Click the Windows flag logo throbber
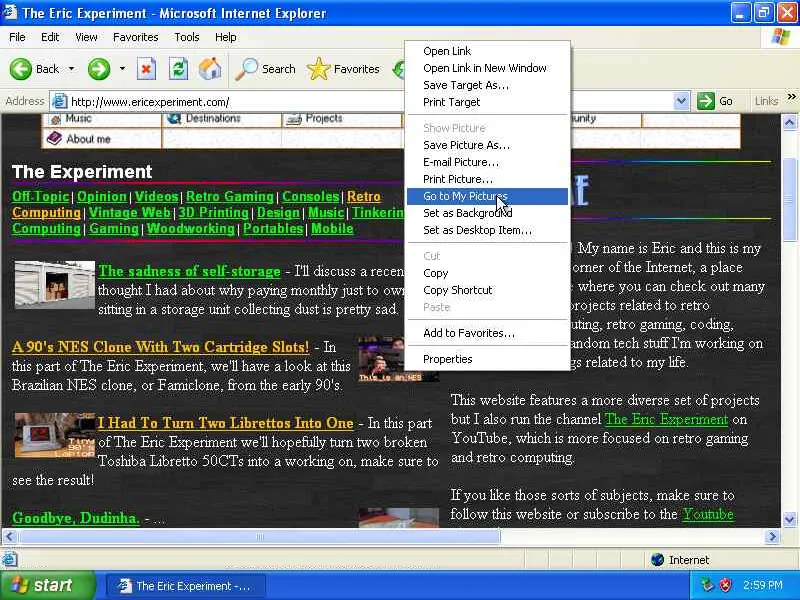This screenshot has width=800, height=600. click(x=781, y=37)
